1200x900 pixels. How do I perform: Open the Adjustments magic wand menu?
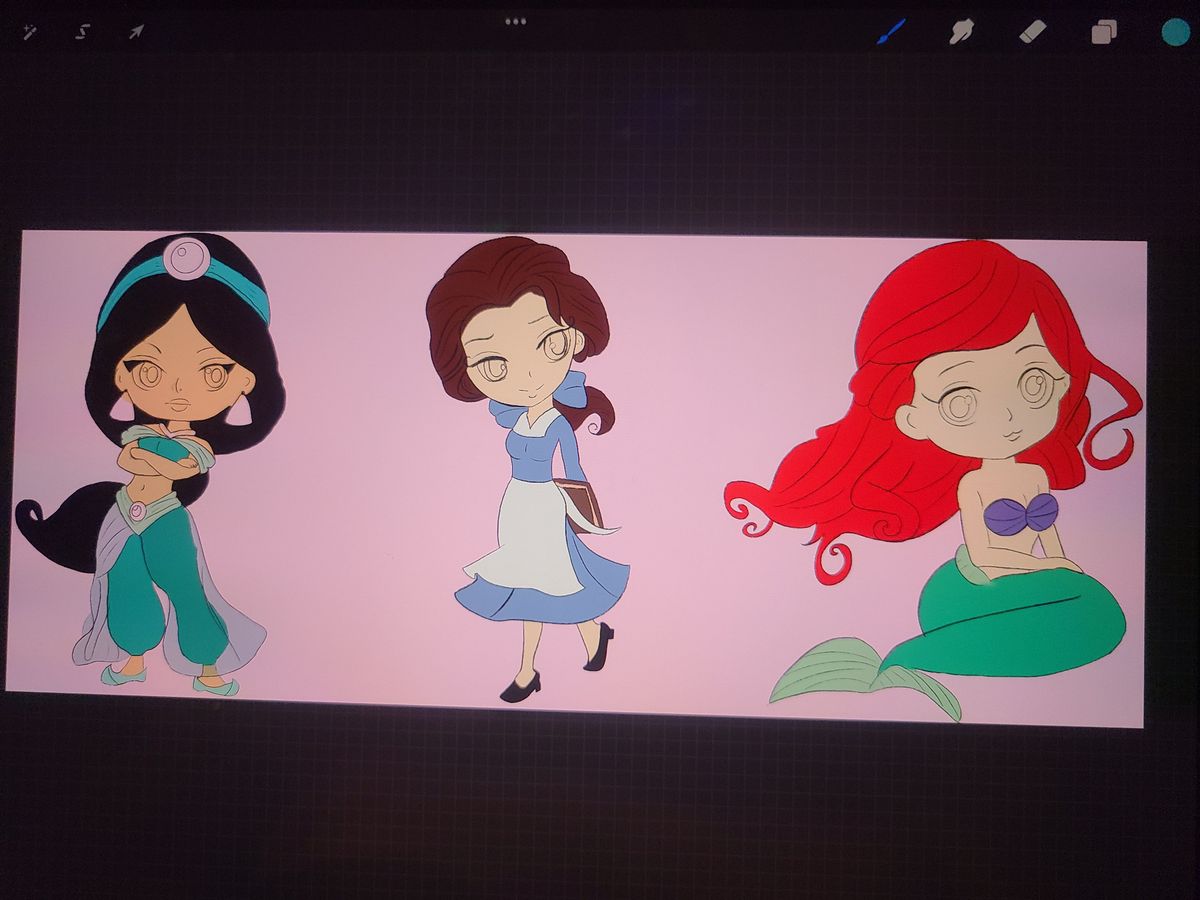pyautogui.click(x=28, y=31)
